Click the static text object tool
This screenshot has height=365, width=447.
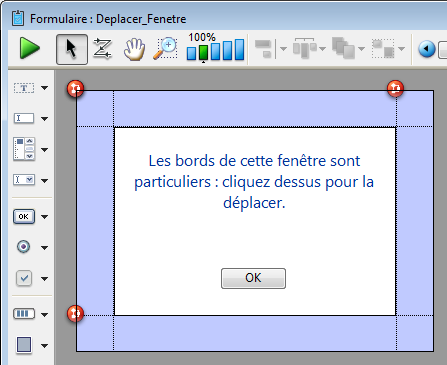24,88
